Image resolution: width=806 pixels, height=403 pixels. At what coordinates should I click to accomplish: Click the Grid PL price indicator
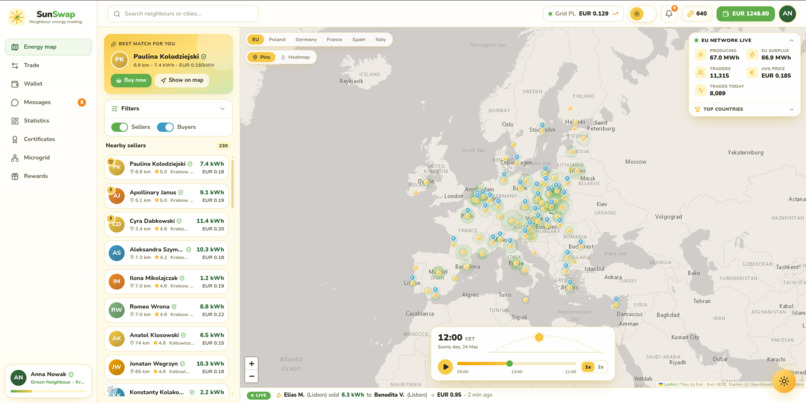click(x=583, y=14)
